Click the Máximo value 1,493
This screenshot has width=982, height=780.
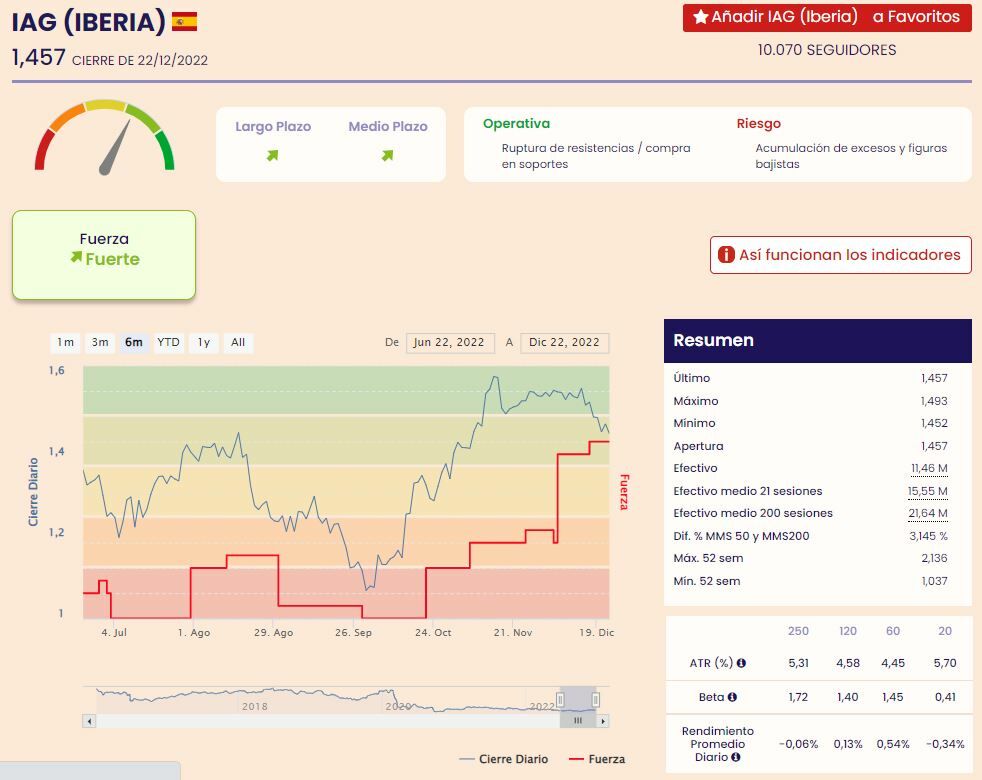click(x=934, y=401)
